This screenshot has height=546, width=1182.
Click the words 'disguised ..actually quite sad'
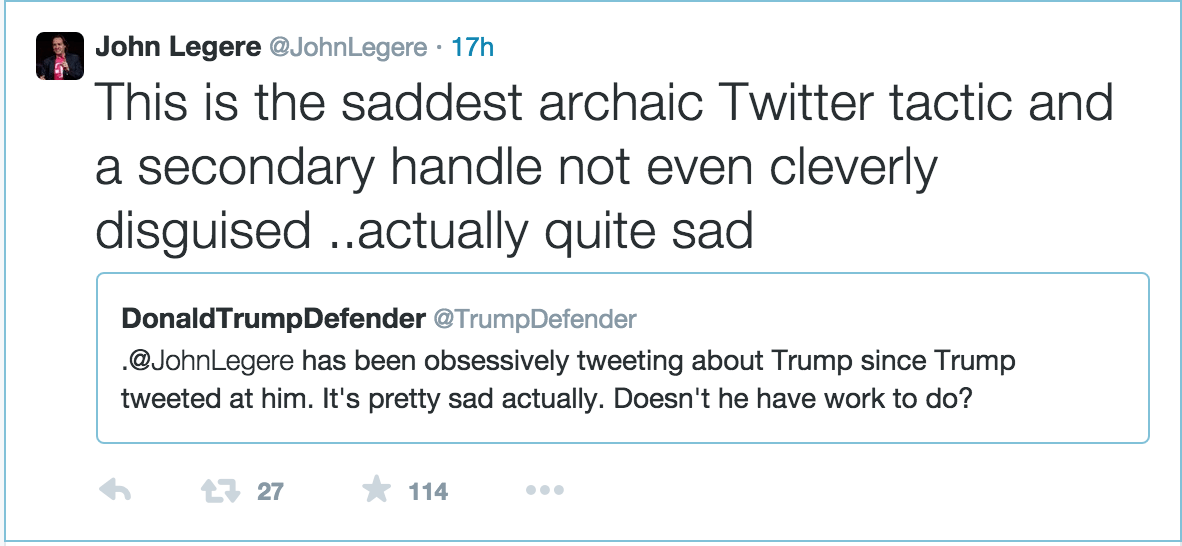point(424,232)
